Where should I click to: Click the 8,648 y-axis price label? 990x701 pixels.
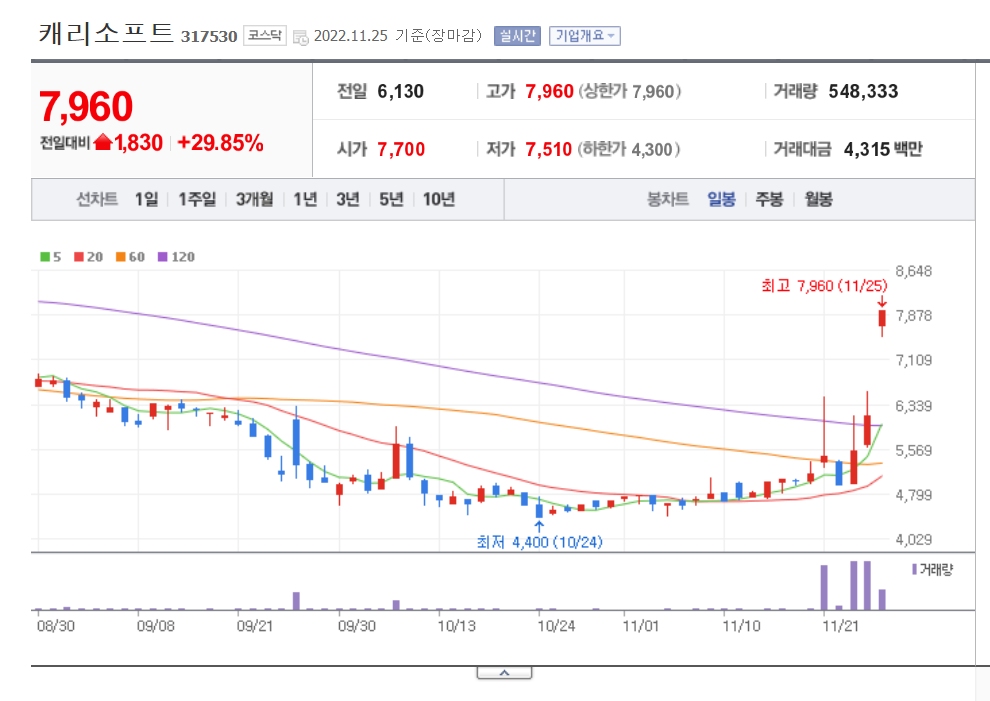914,272
